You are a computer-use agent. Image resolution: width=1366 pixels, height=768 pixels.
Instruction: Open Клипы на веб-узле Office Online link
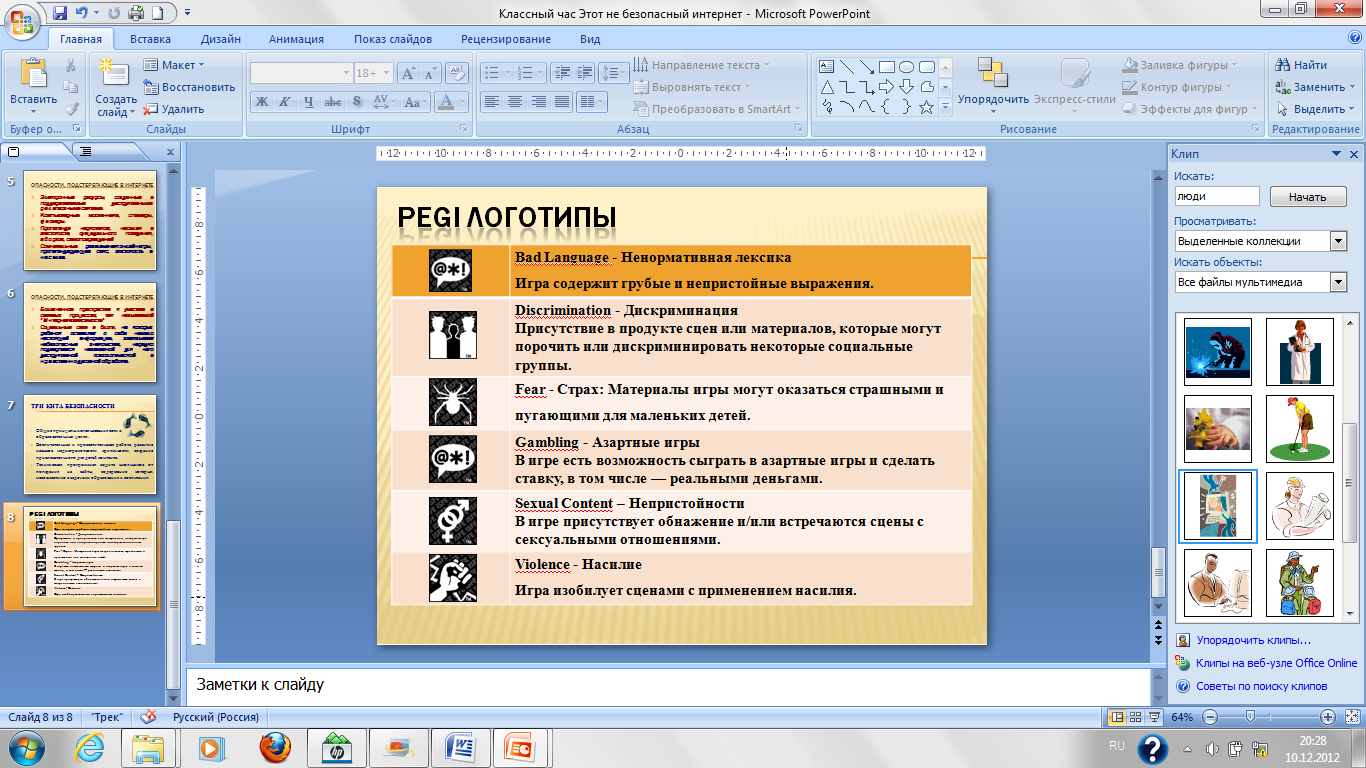click(x=1276, y=663)
